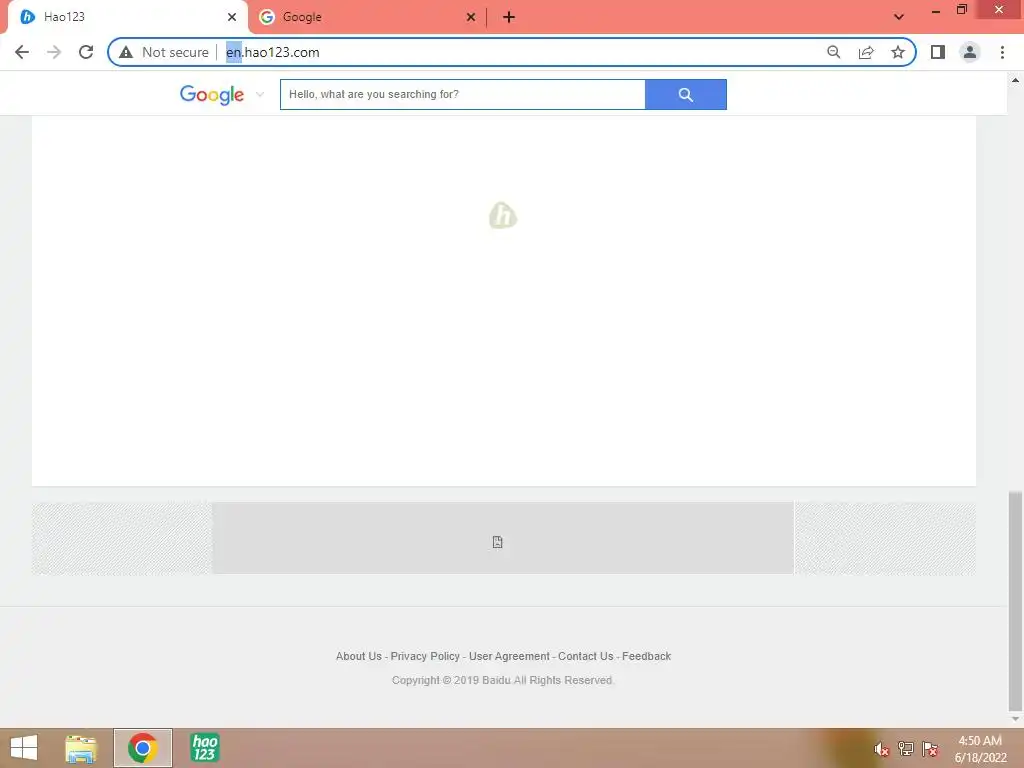1024x768 pixels.
Task: Open the Action Center flag icon
Action: click(930, 749)
